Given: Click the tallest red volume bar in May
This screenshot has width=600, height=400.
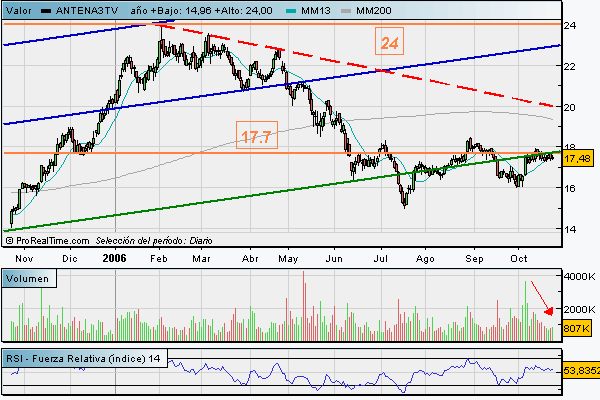Looking at the screenshot, I should point(303,306).
